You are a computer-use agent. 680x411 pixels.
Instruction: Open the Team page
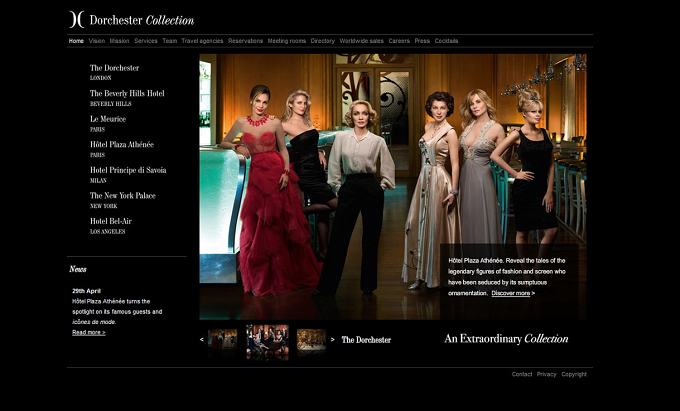point(170,41)
